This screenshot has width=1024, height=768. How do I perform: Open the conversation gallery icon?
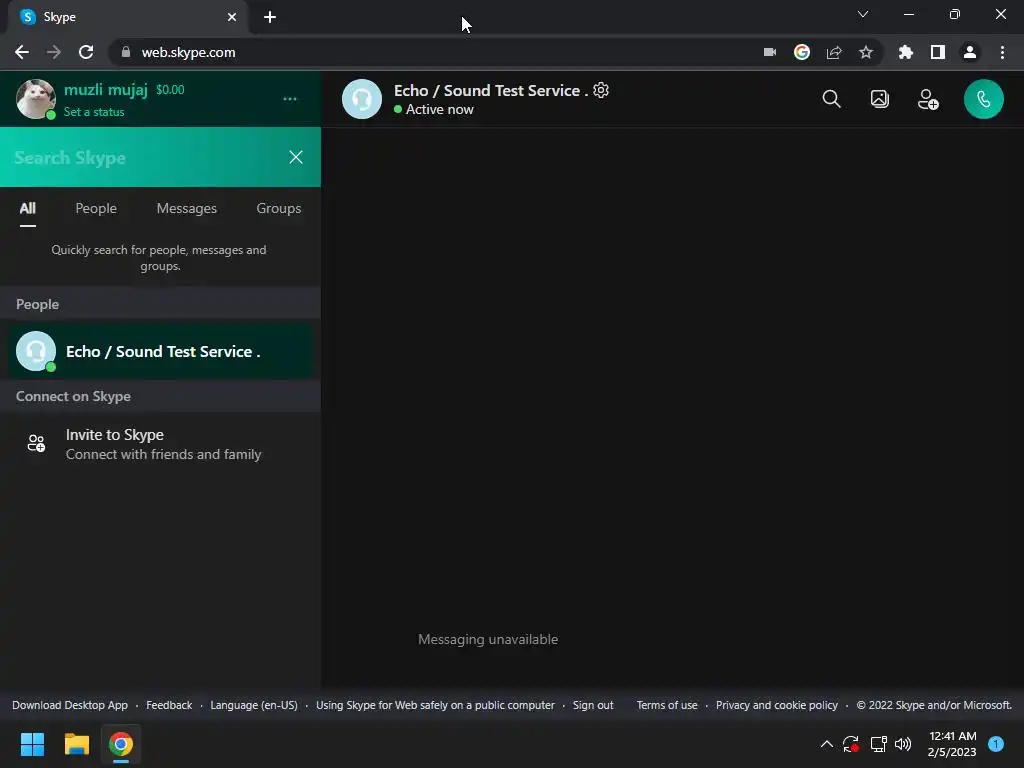(880, 99)
